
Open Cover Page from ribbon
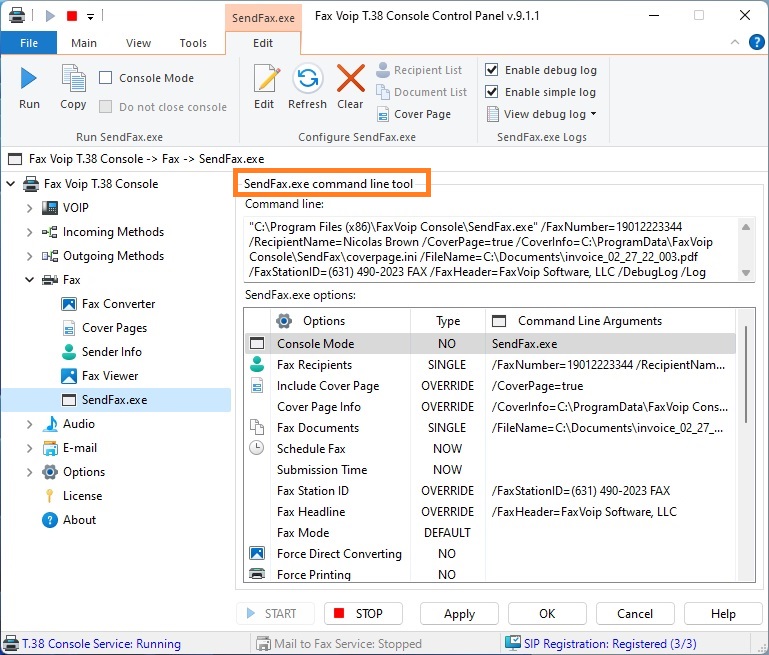[x=413, y=114]
